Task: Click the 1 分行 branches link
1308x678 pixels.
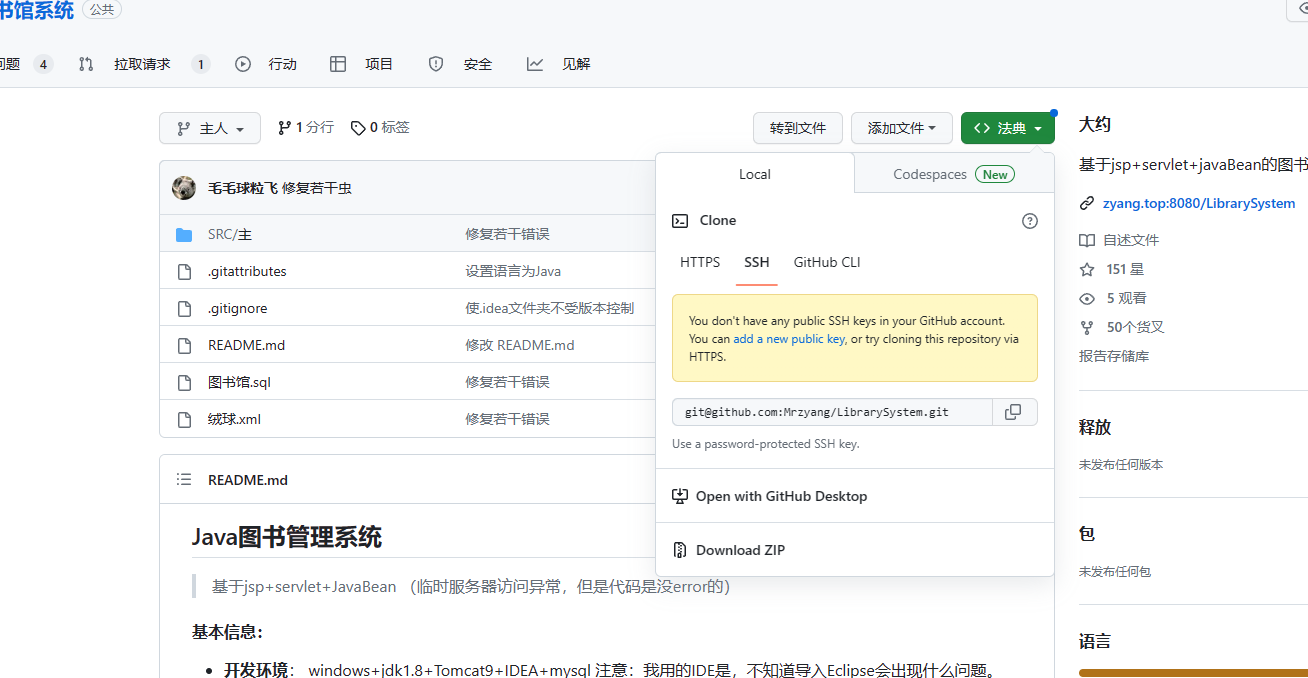Action: pyautogui.click(x=306, y=128)
